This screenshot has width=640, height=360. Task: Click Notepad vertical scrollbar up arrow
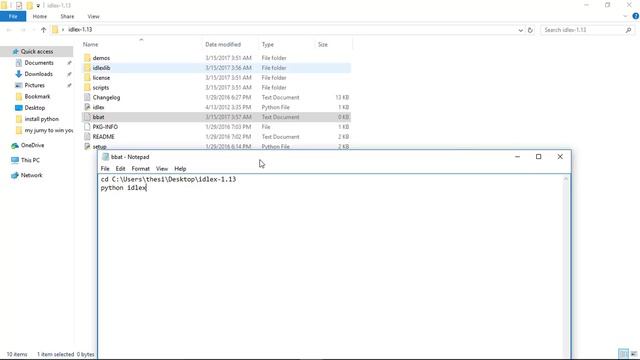coord(566,179)
